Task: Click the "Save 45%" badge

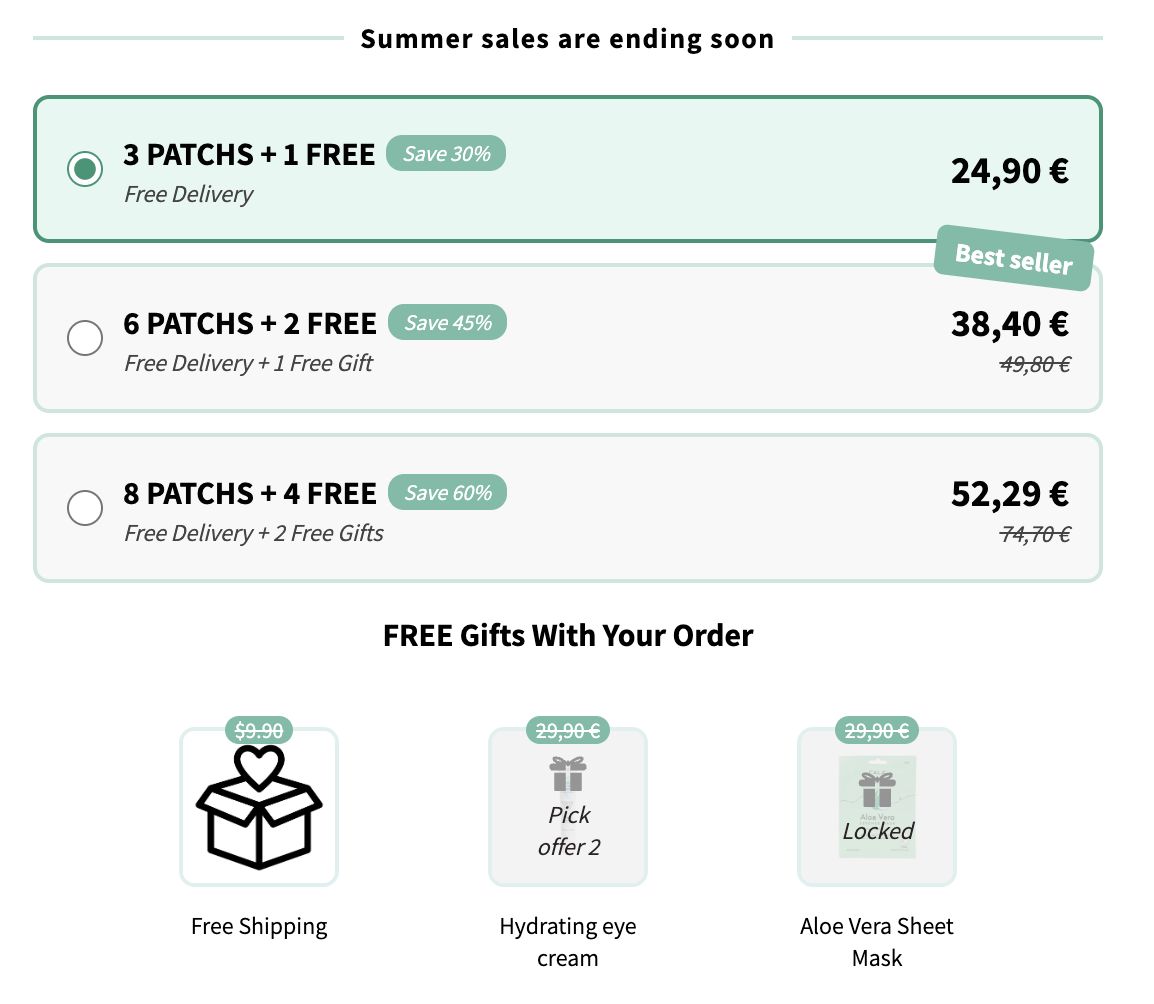Action: tap(447, 322)
